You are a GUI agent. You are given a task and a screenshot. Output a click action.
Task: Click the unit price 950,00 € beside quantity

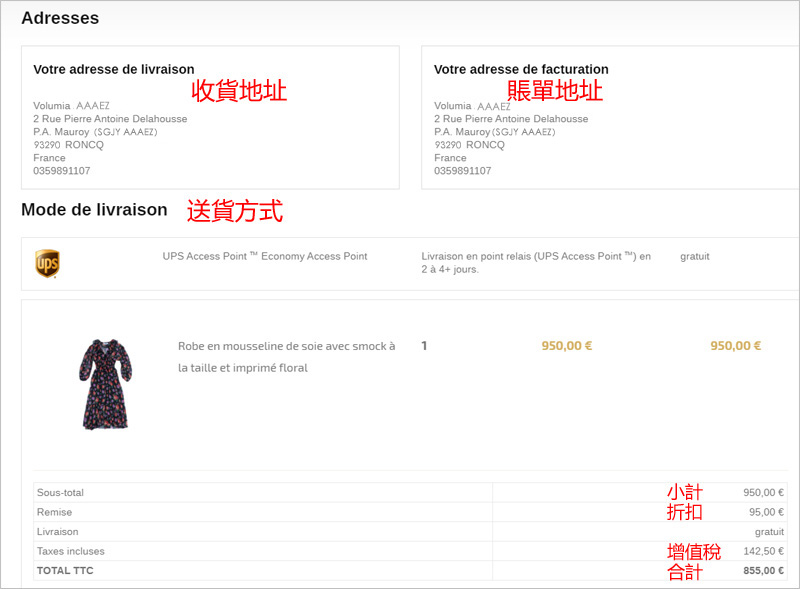pos(567,346)
